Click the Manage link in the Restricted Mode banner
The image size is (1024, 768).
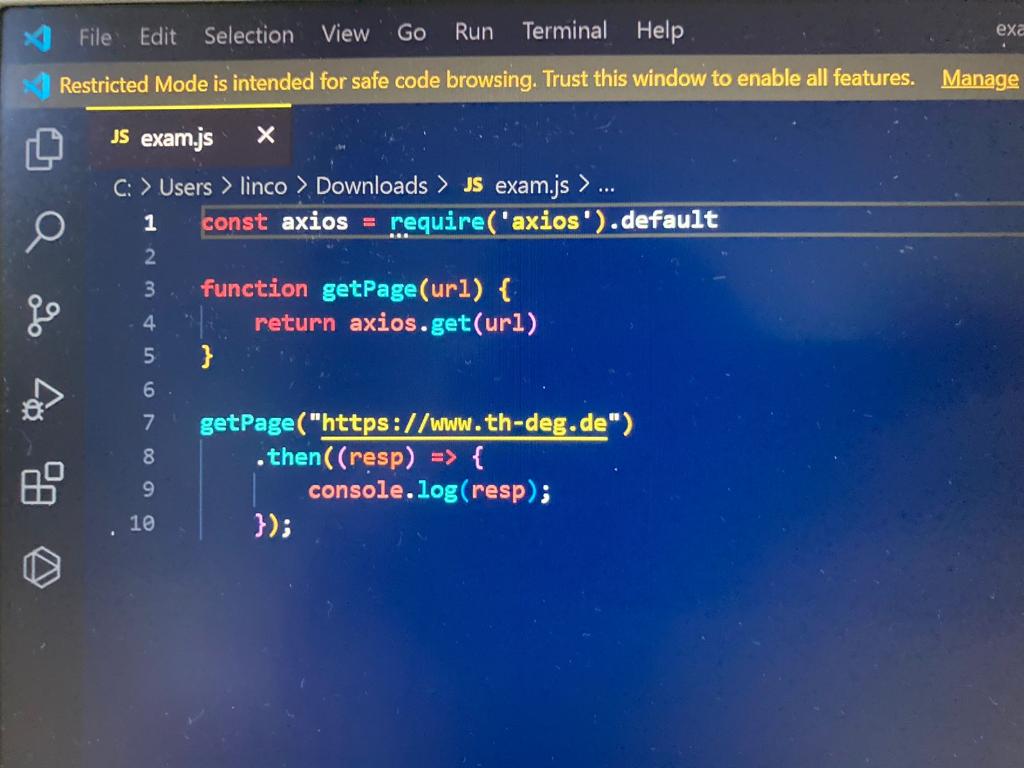pos(979,79)
